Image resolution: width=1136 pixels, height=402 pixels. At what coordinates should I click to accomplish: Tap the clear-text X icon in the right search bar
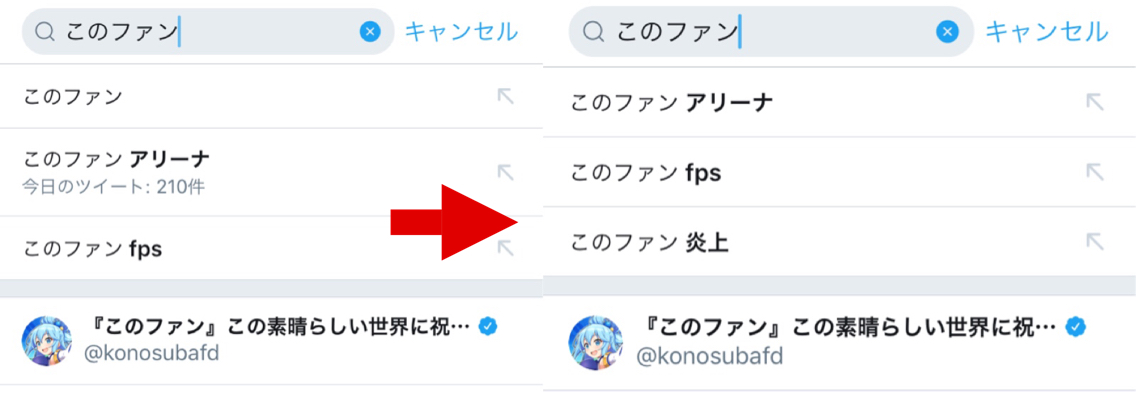click(x=947, y=32)
